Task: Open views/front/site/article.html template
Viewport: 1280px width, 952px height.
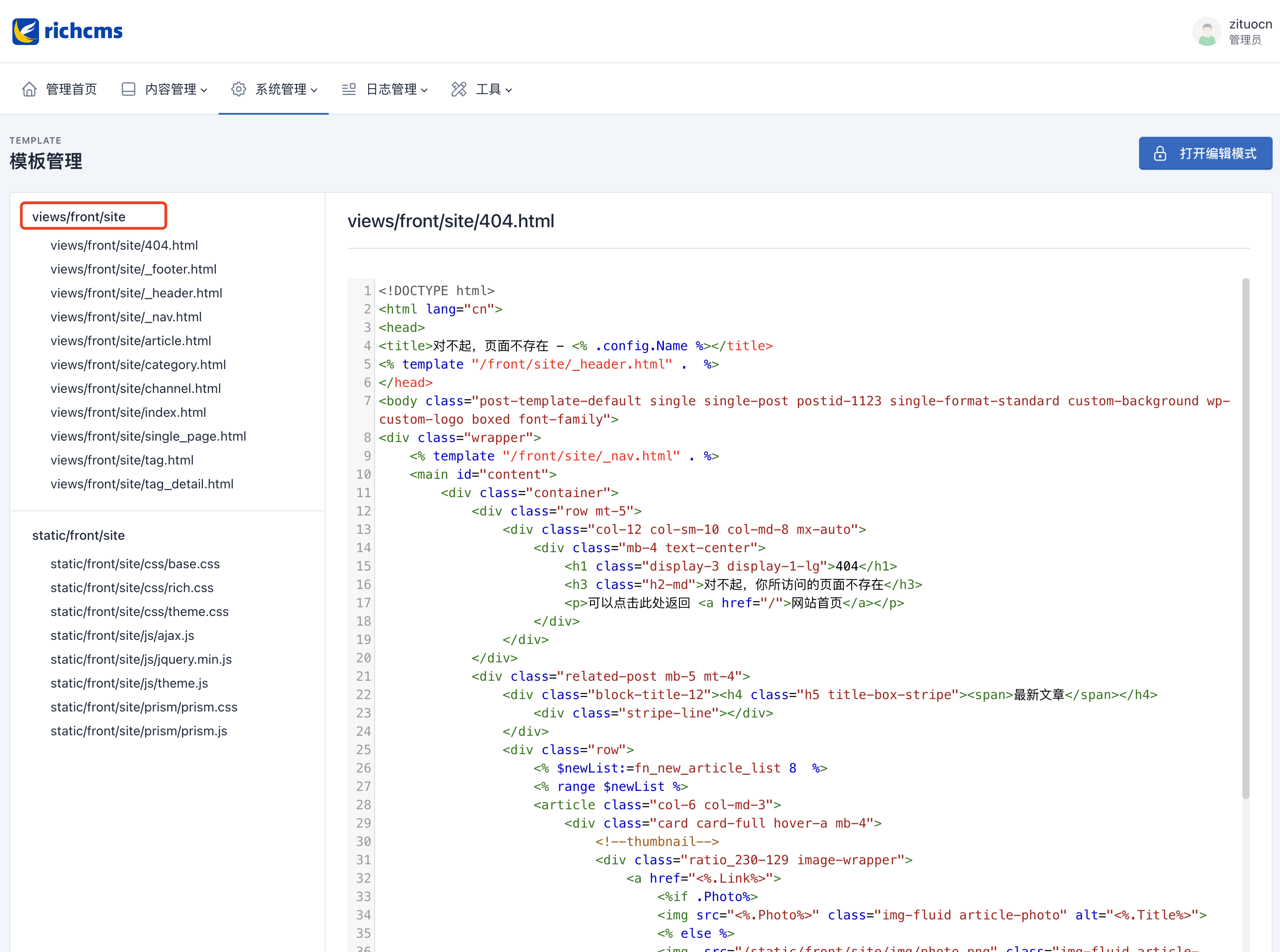Action: [131, 341]
